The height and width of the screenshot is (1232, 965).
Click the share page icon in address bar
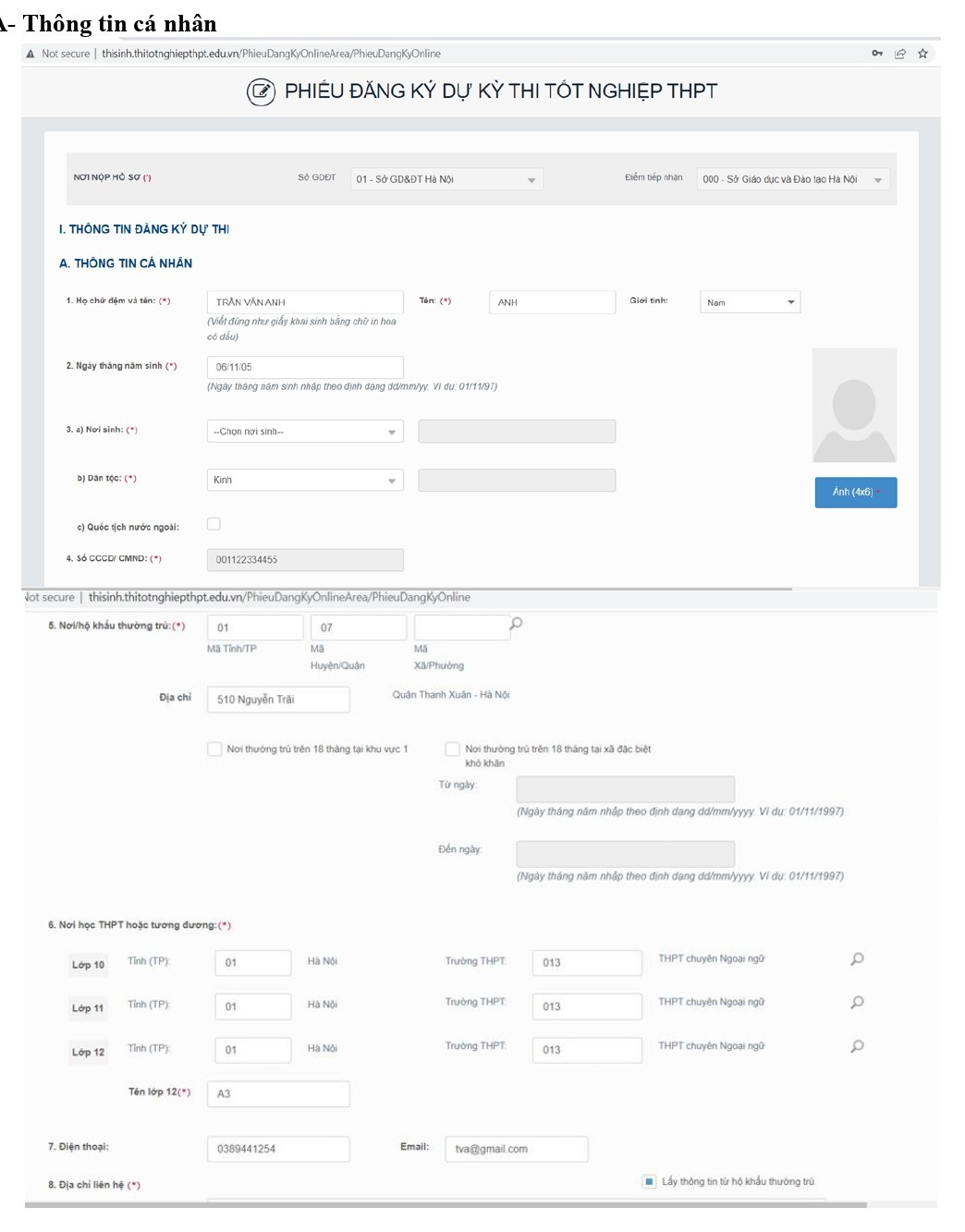[x=899, y=54]
